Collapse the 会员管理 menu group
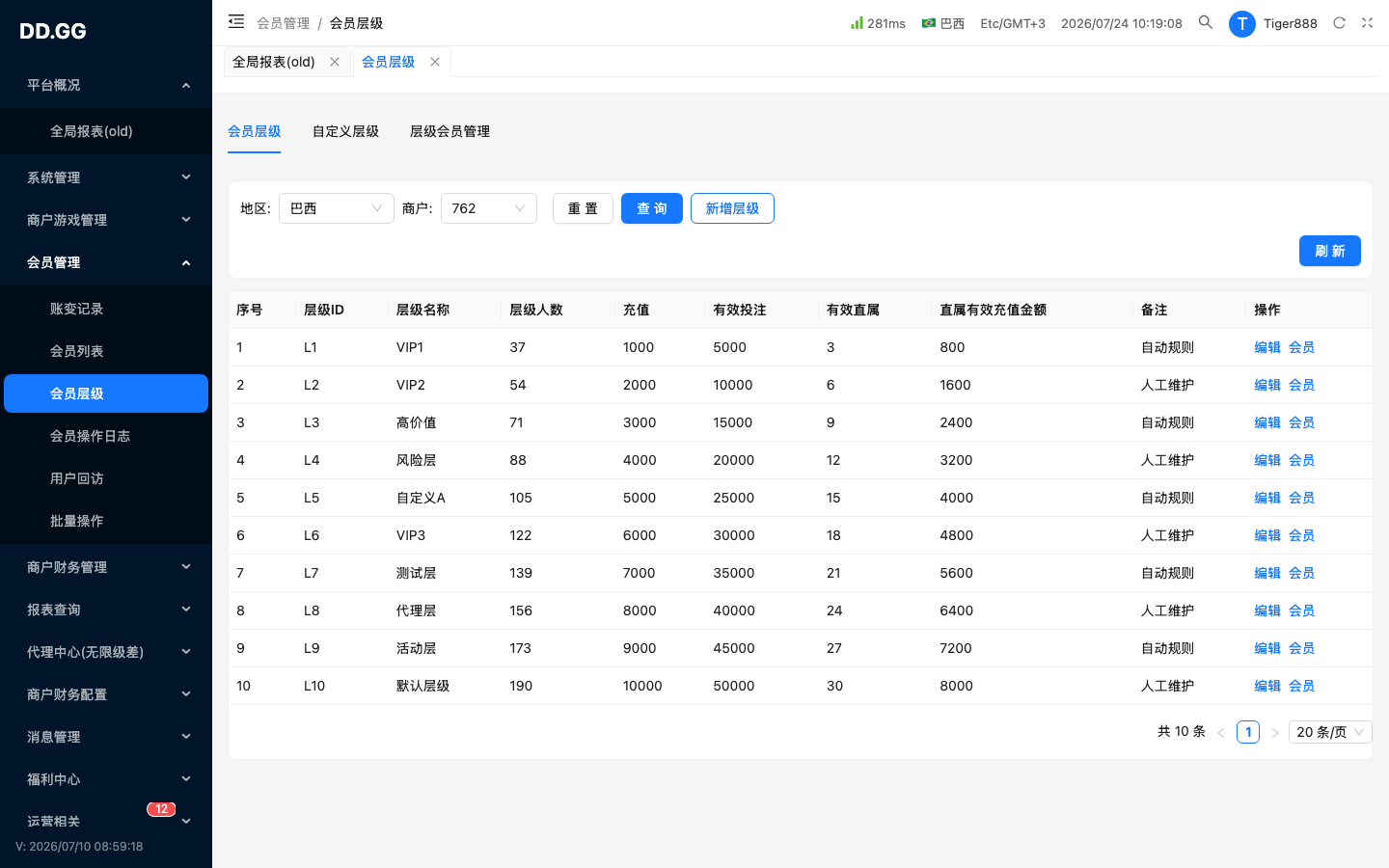This screenshot has height=868, width=1389. pos(106,262)
